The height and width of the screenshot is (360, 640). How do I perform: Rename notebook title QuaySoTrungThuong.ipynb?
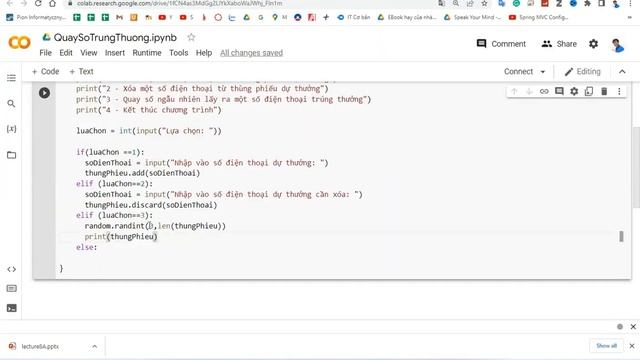coord(115,38)
